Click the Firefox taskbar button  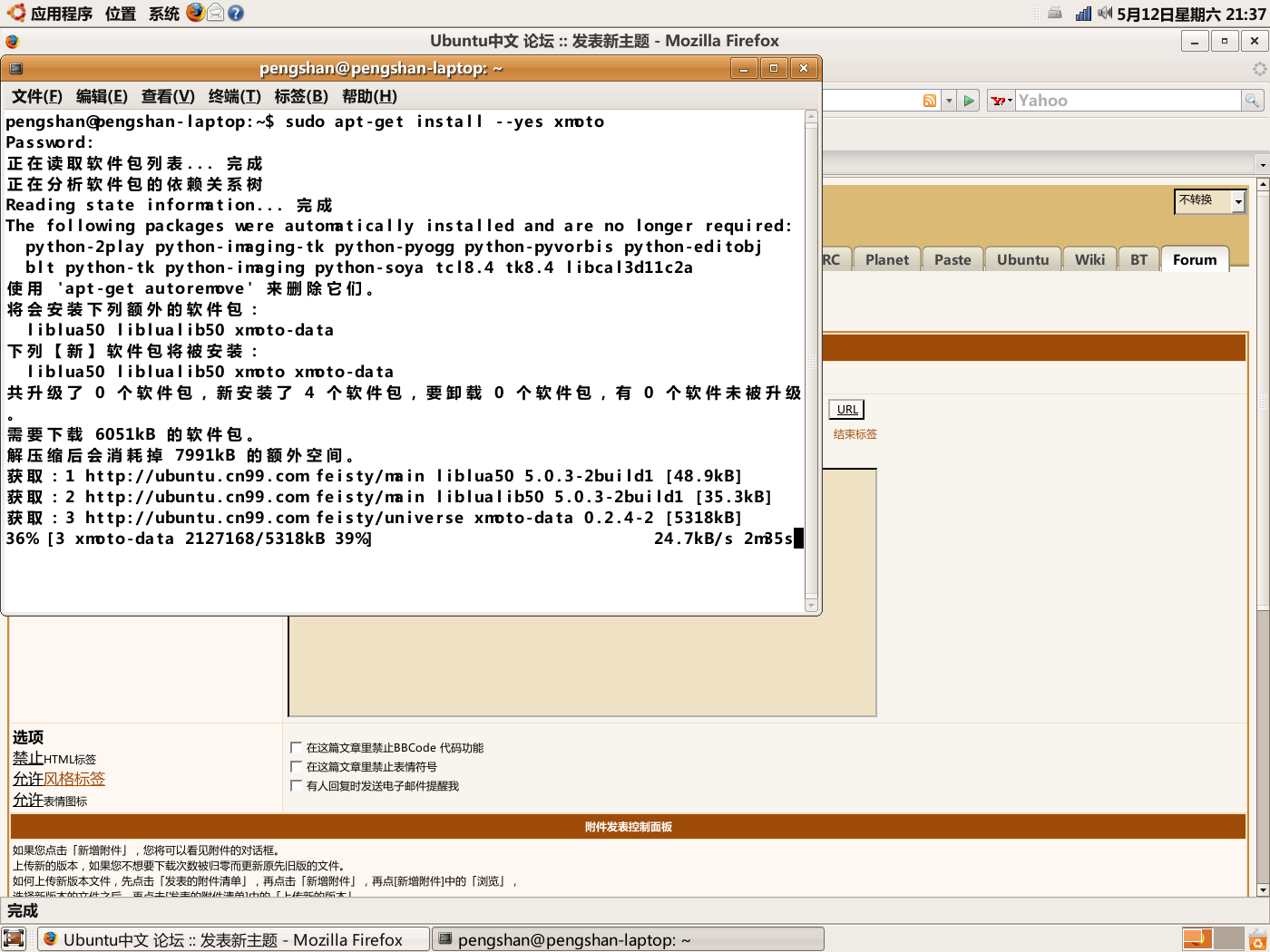[x=234, y=939]
